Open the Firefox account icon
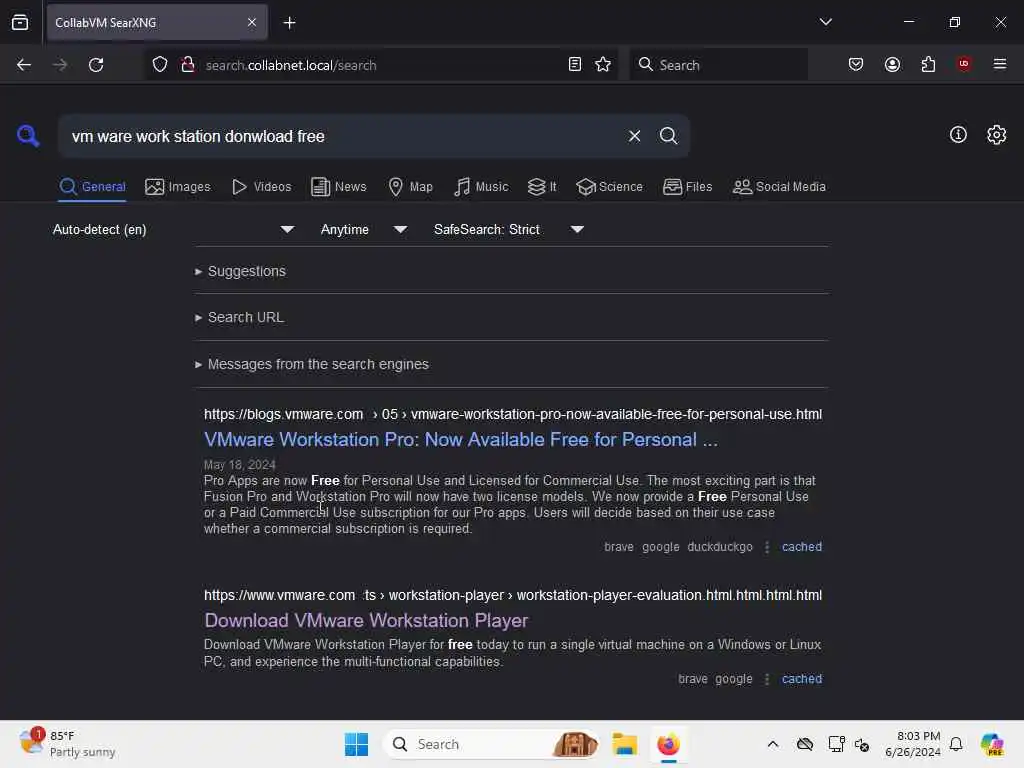The image size is (1024, 768). point(892,65)
